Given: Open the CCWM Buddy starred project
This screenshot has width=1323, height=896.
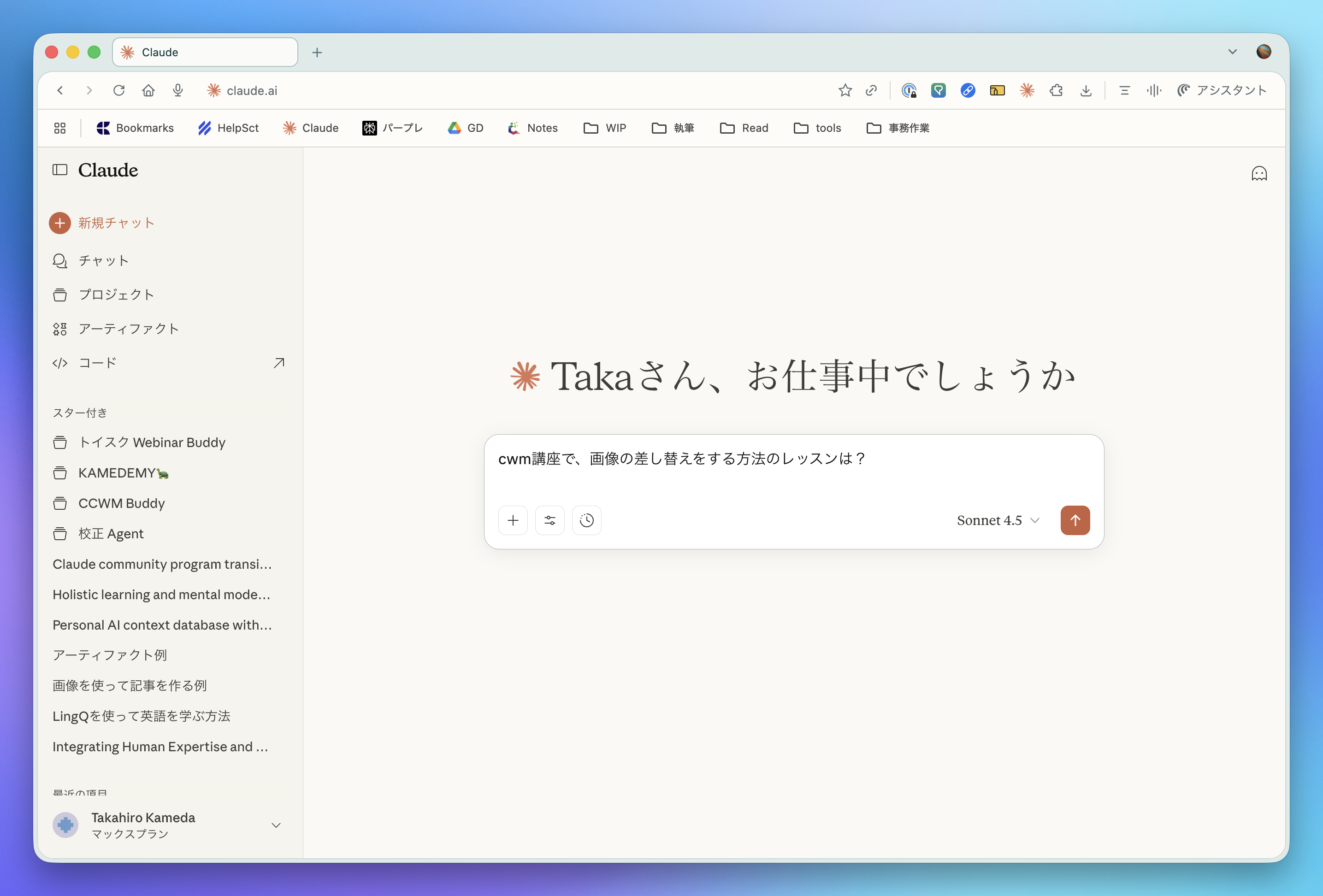Looking at the screenshot, I should [121, 503].
